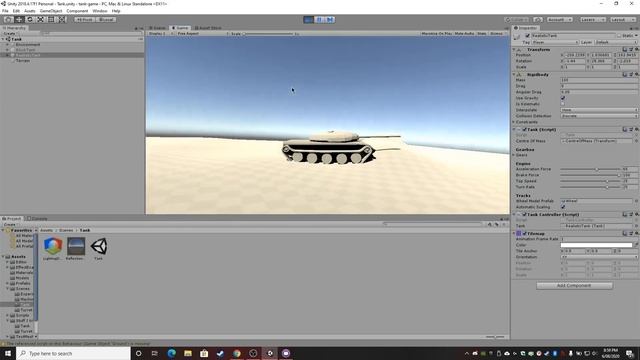Open the Collision Detection dropdown

(599, 116)
